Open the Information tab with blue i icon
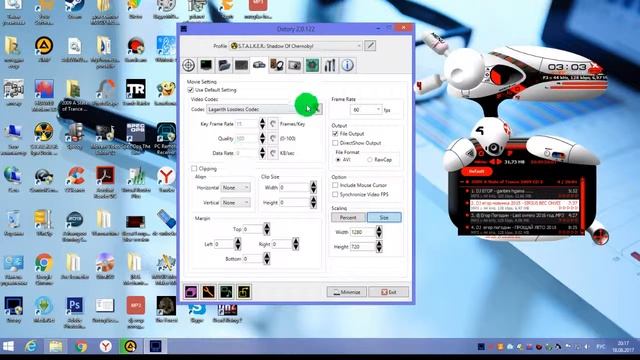The image size is (640, 360). [347, 65]
